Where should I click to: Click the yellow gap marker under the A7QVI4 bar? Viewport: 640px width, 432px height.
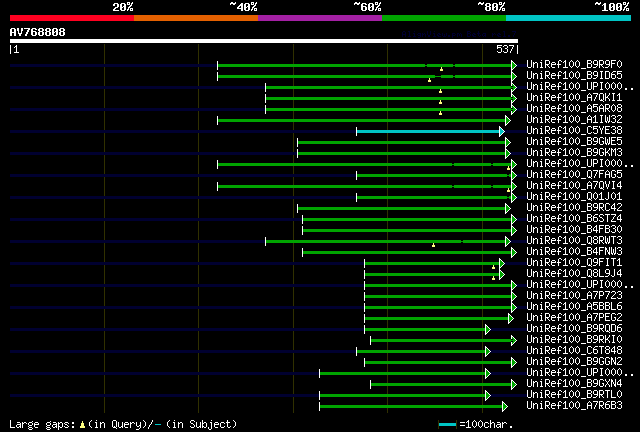(509, 190)
